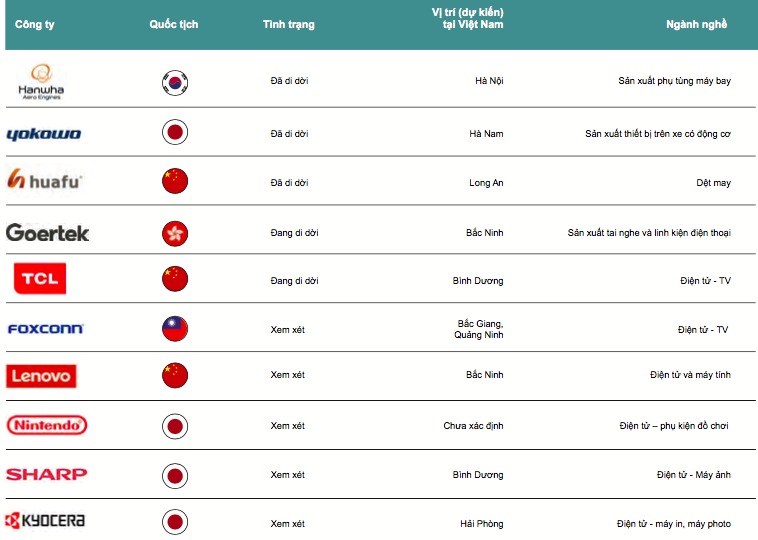
Task: Click the Yokowo company logo
Action: [x=44, y=134]
